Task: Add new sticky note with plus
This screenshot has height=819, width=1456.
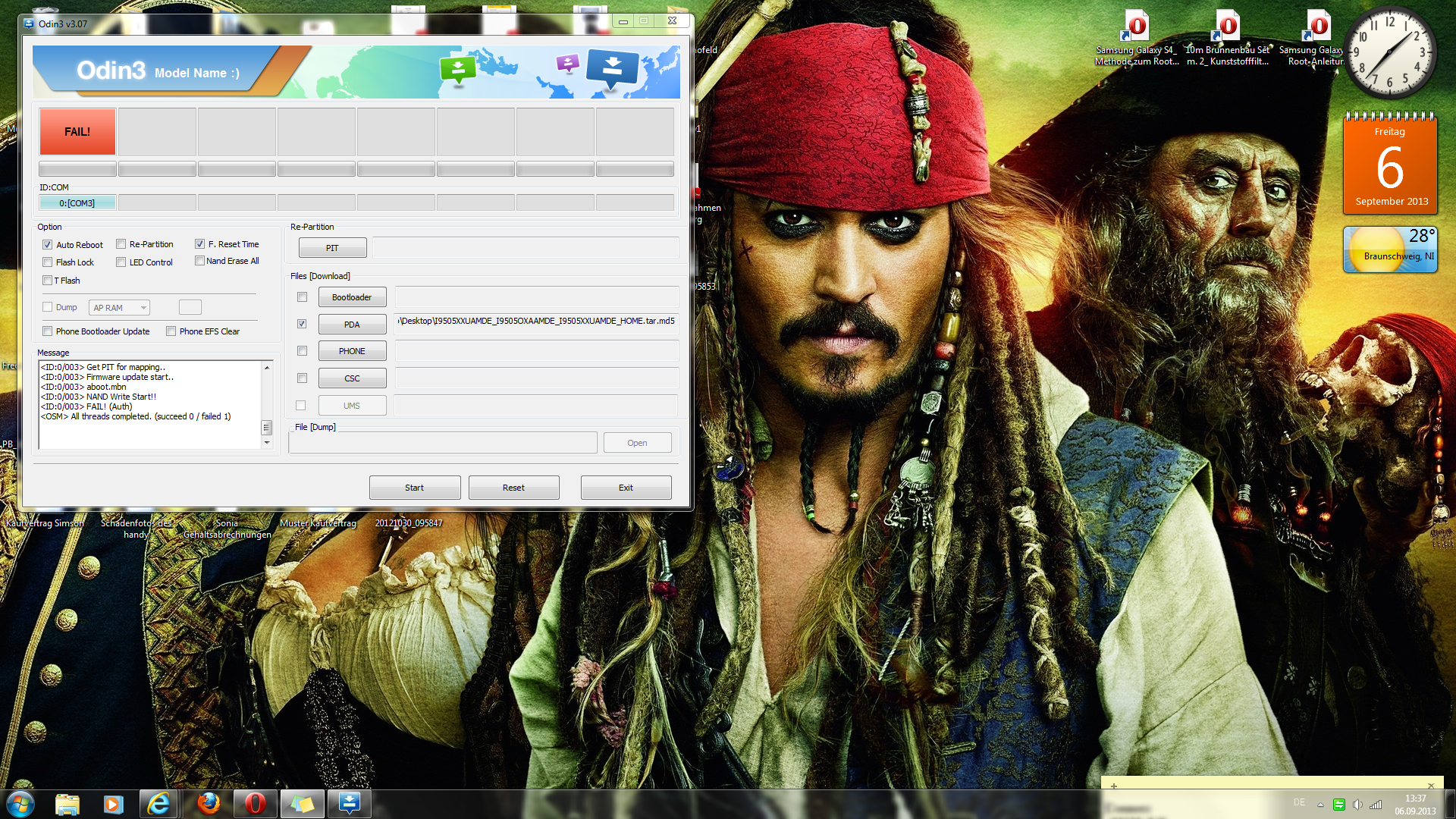Action: [x=1114, y=786]
